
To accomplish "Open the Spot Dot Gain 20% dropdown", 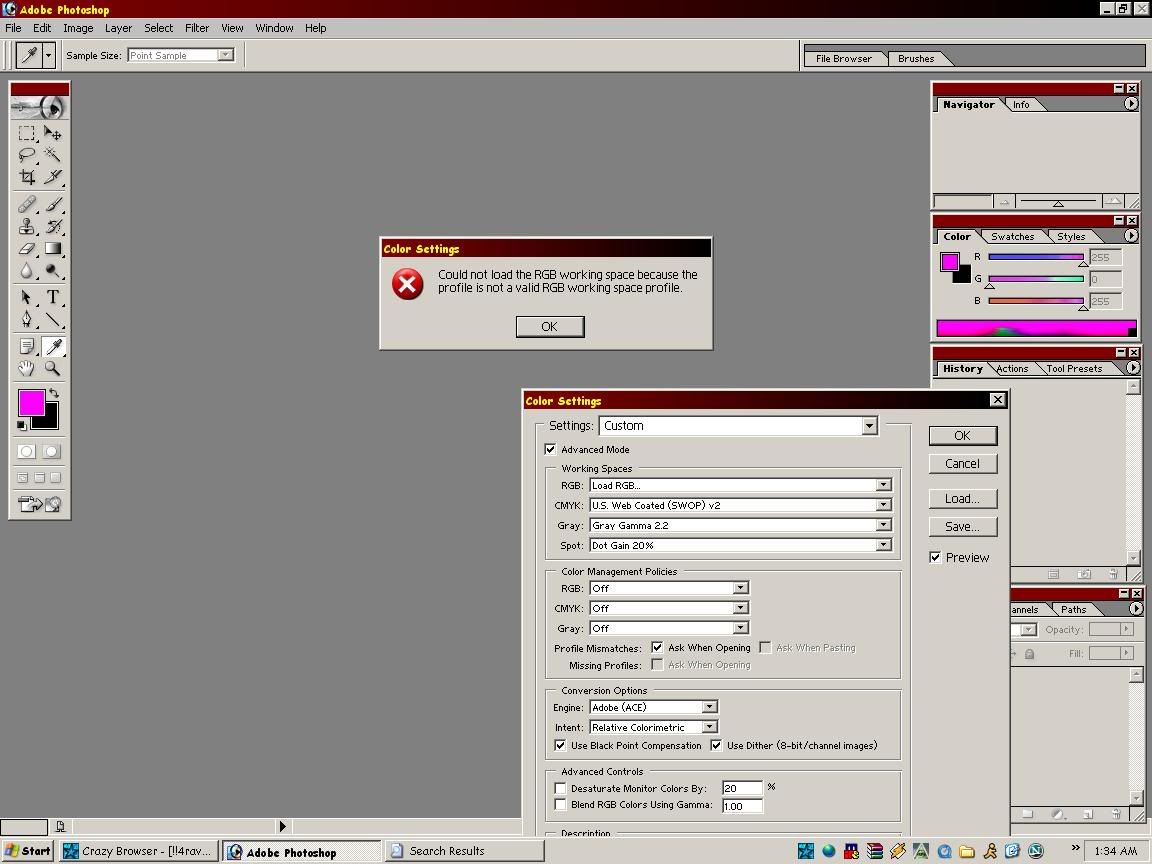I will (741, 544).
